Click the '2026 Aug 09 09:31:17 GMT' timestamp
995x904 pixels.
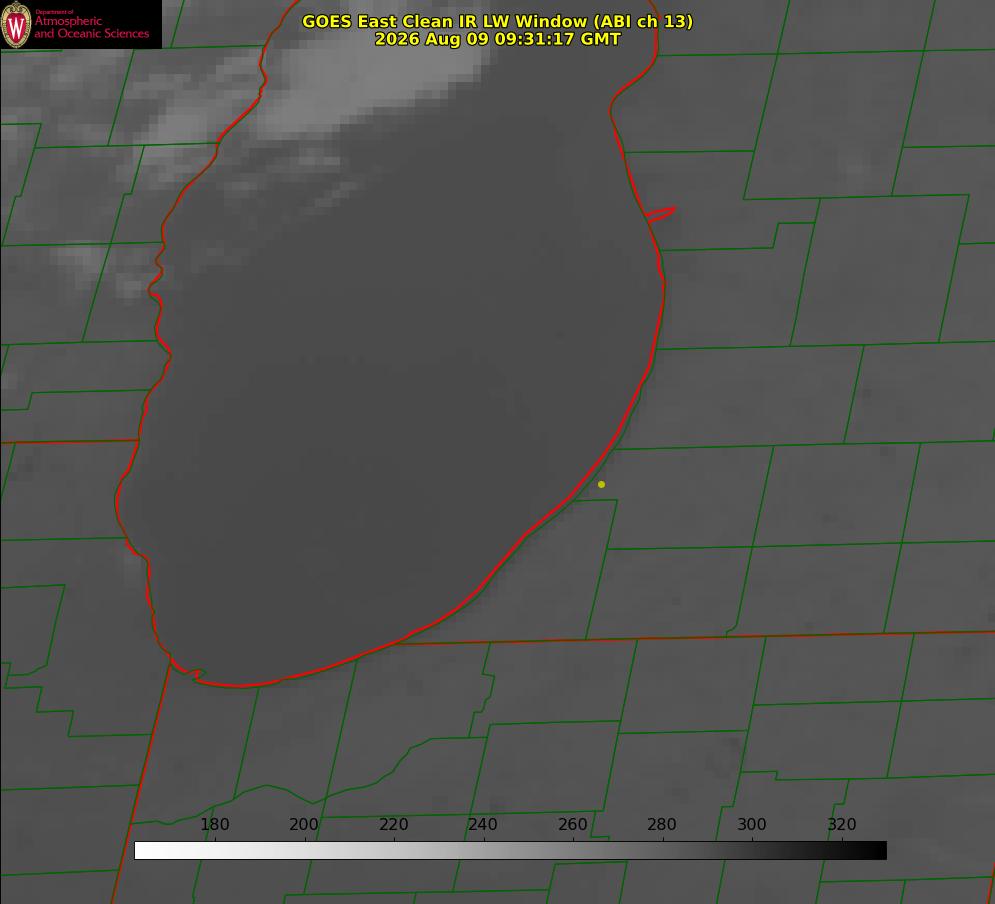pos(497,39)
